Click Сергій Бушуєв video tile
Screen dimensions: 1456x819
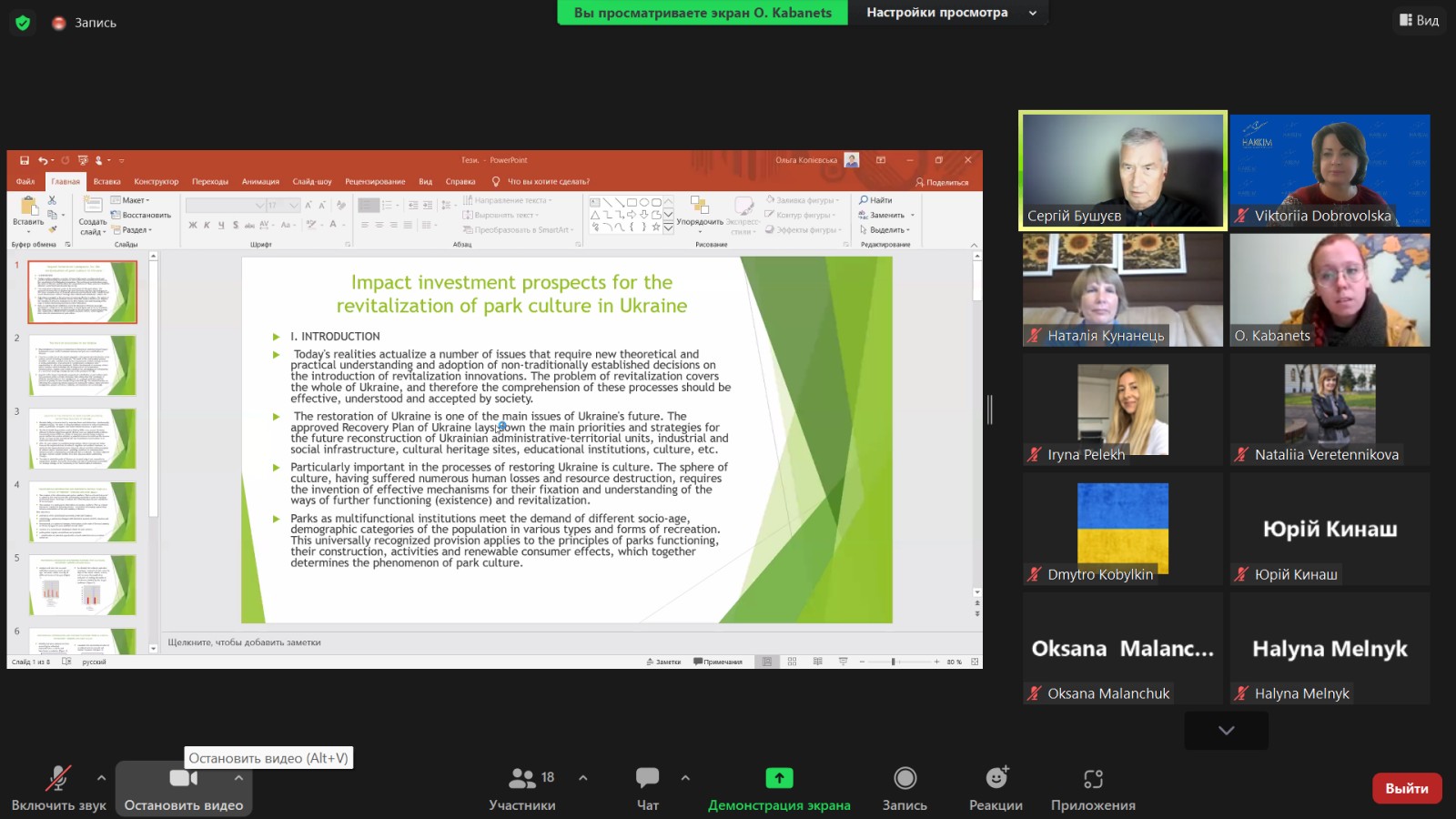click(x=1123, y=170)
